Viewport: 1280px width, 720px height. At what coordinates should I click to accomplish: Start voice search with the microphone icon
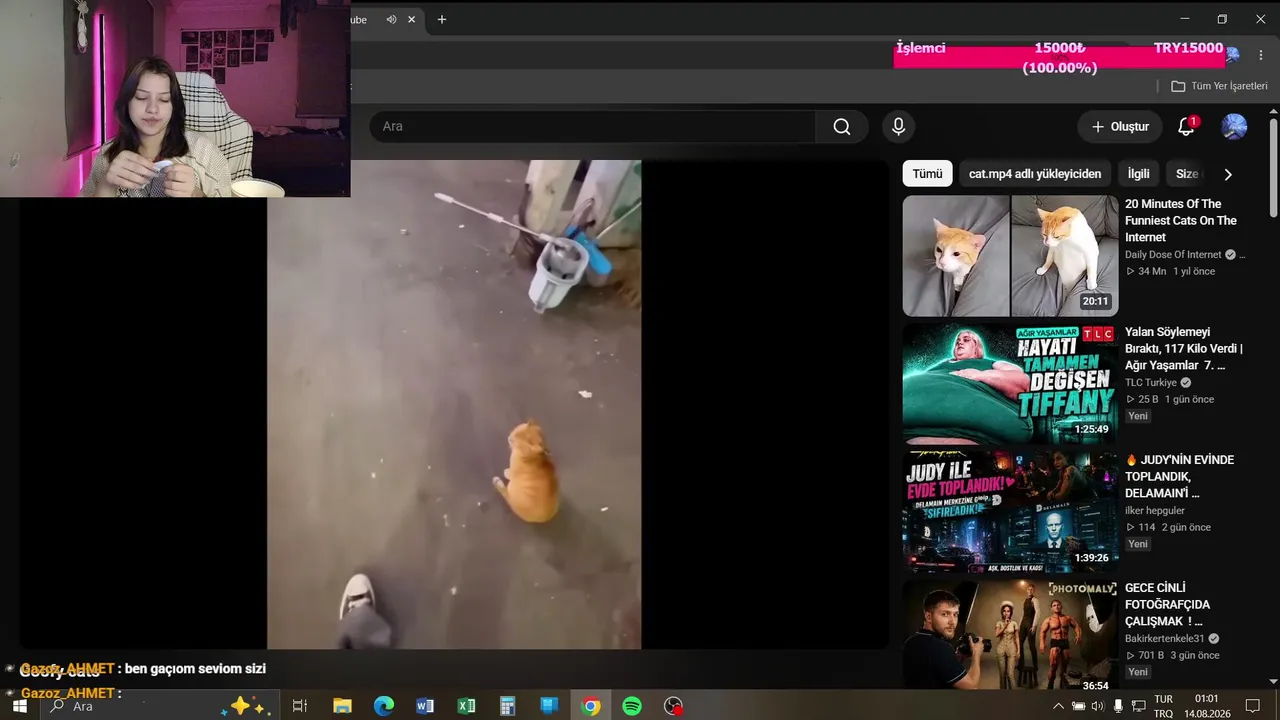click(x=898, y=127)
